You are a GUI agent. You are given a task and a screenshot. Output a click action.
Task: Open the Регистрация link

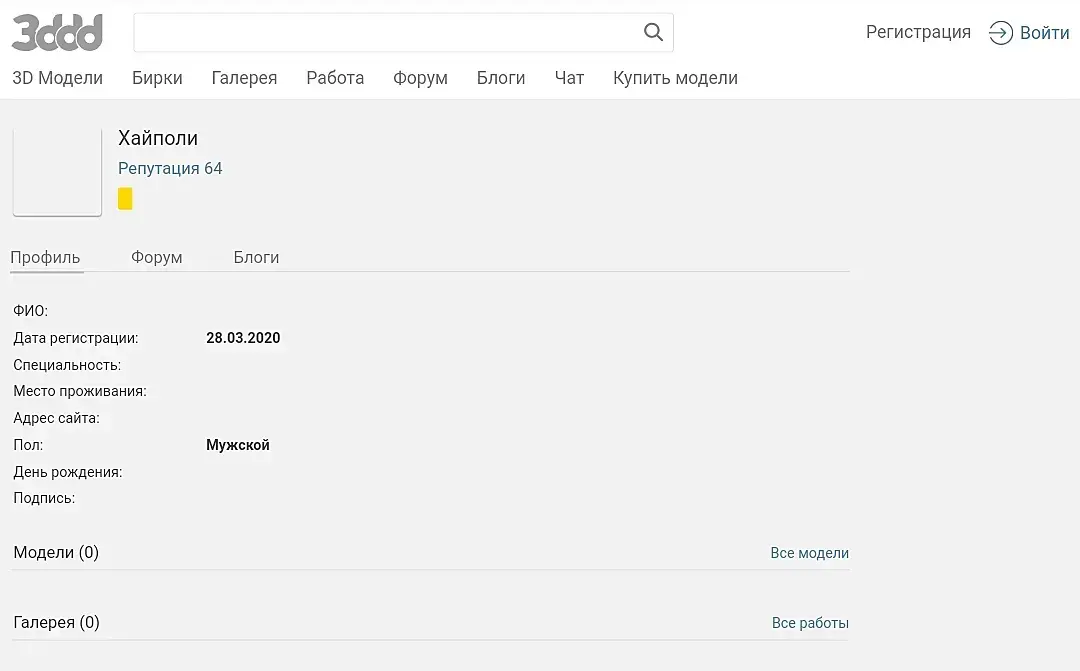coord(918,32)
